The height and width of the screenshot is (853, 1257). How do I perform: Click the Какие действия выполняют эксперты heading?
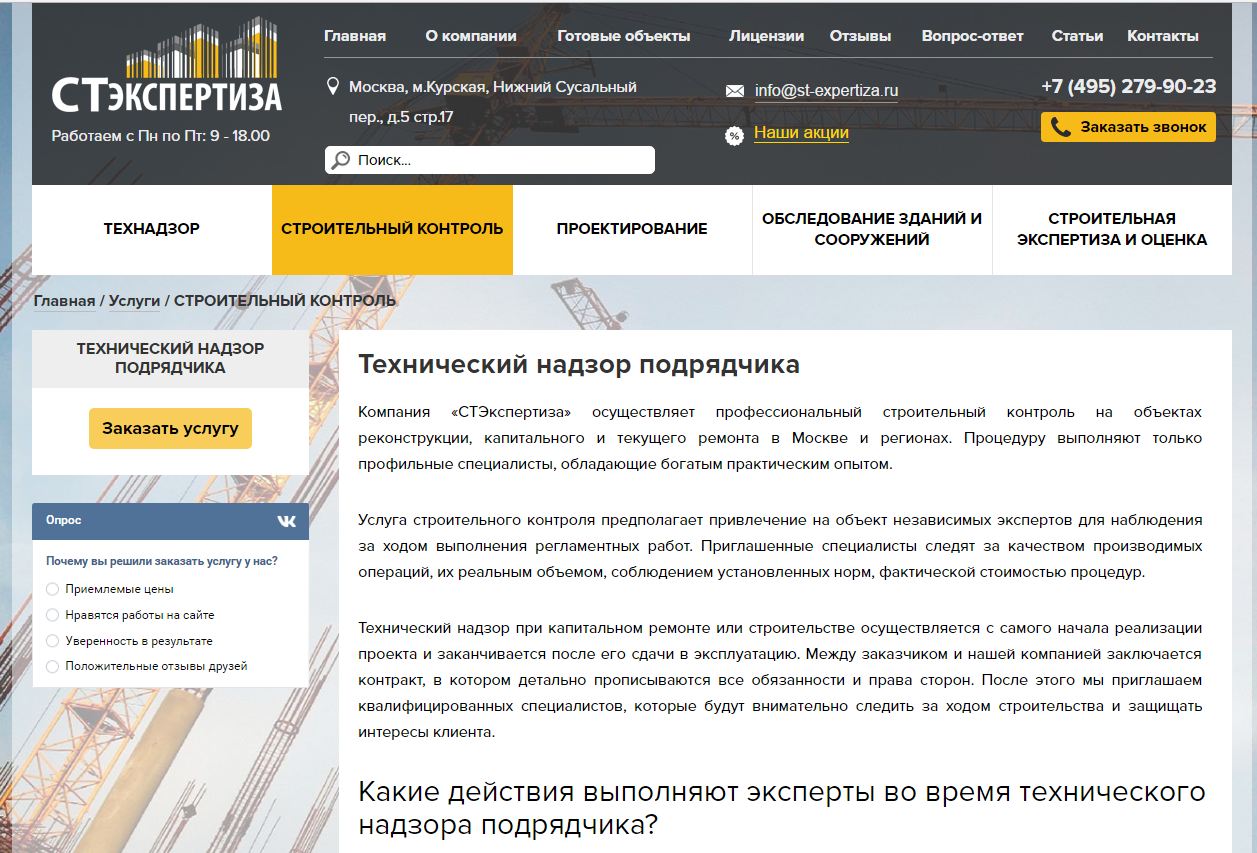tap(782, 810)
